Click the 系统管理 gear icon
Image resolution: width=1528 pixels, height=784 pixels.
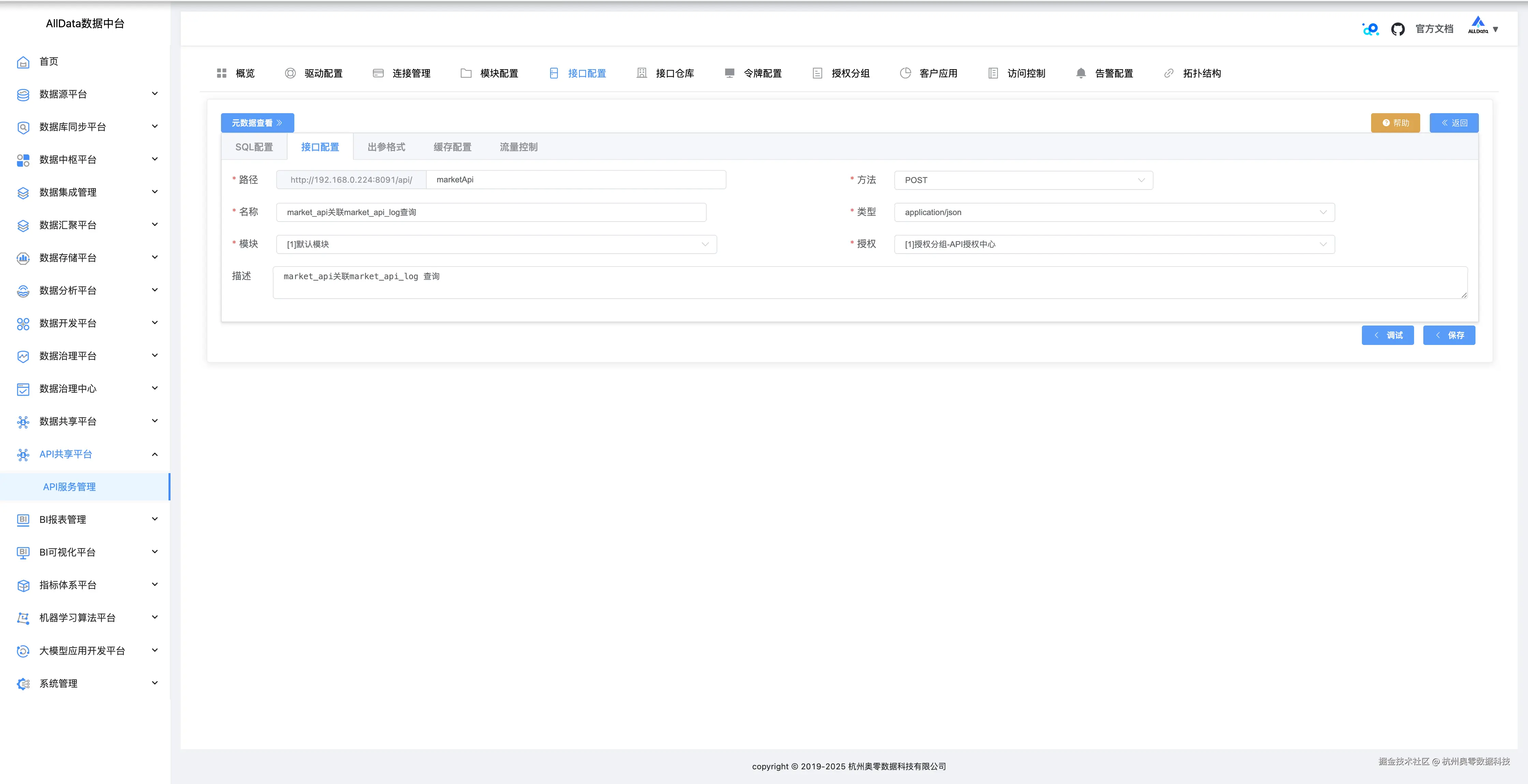point(23,684)
